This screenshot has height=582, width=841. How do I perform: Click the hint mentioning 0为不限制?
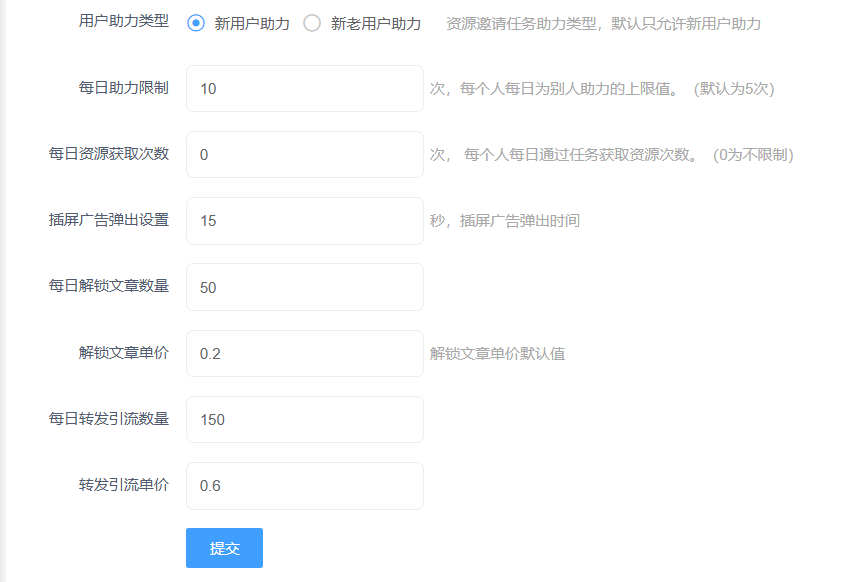coord(611,154)
